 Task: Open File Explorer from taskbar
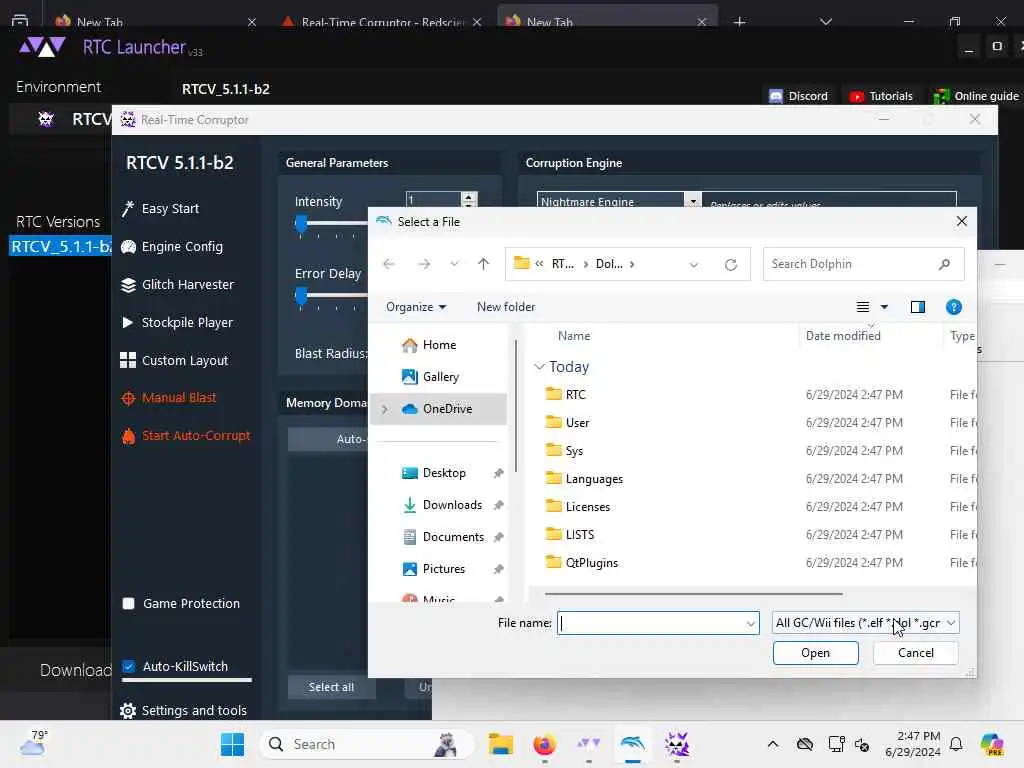(x=501, y=744)
